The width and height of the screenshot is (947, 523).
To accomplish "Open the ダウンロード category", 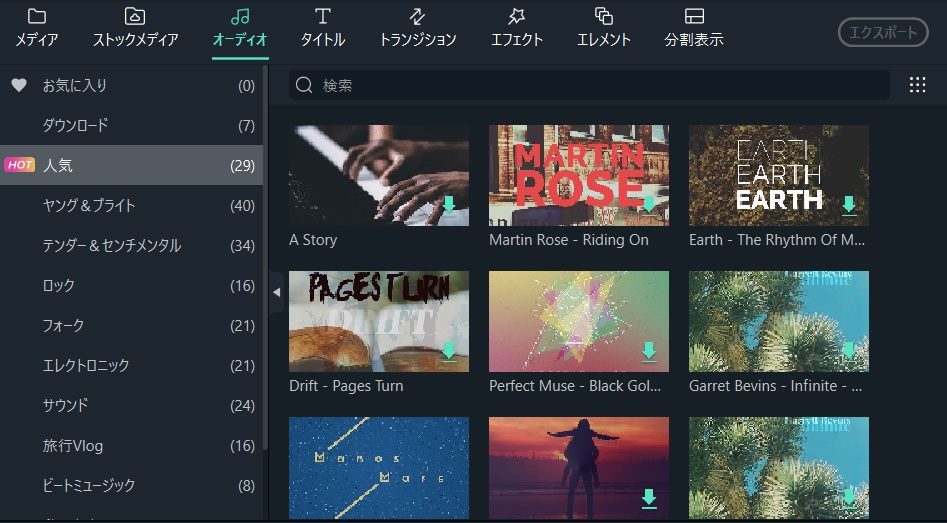I will (132, 125).
